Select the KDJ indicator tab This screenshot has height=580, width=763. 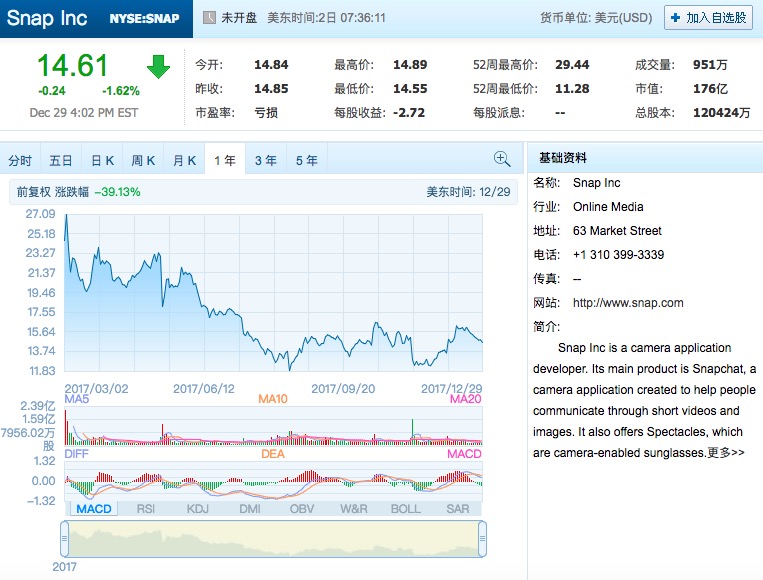click(x=198, y=509)
